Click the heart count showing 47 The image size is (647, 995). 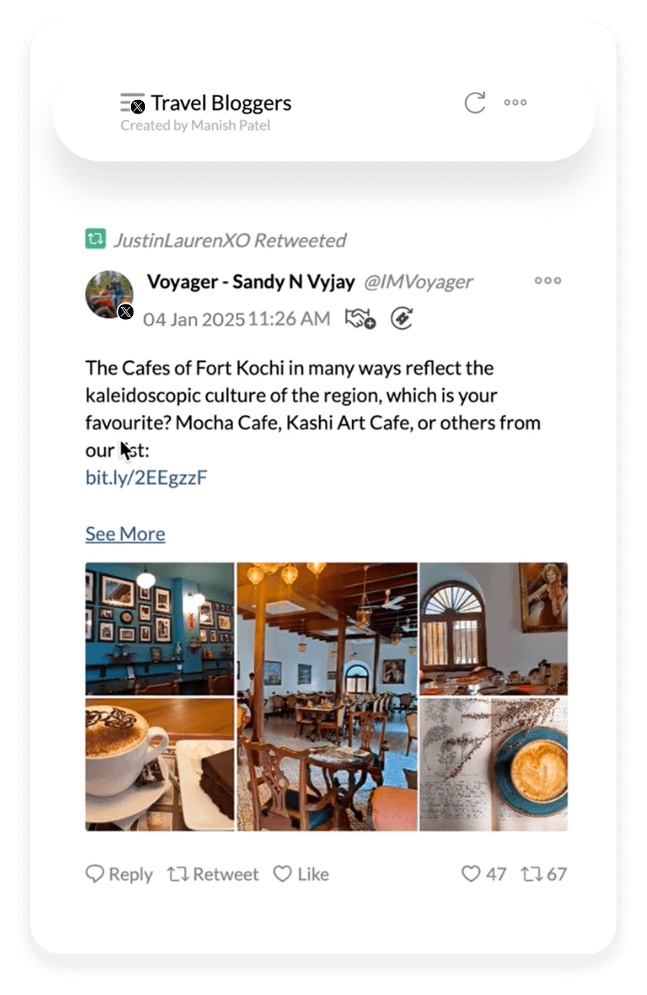click(483, 874)
